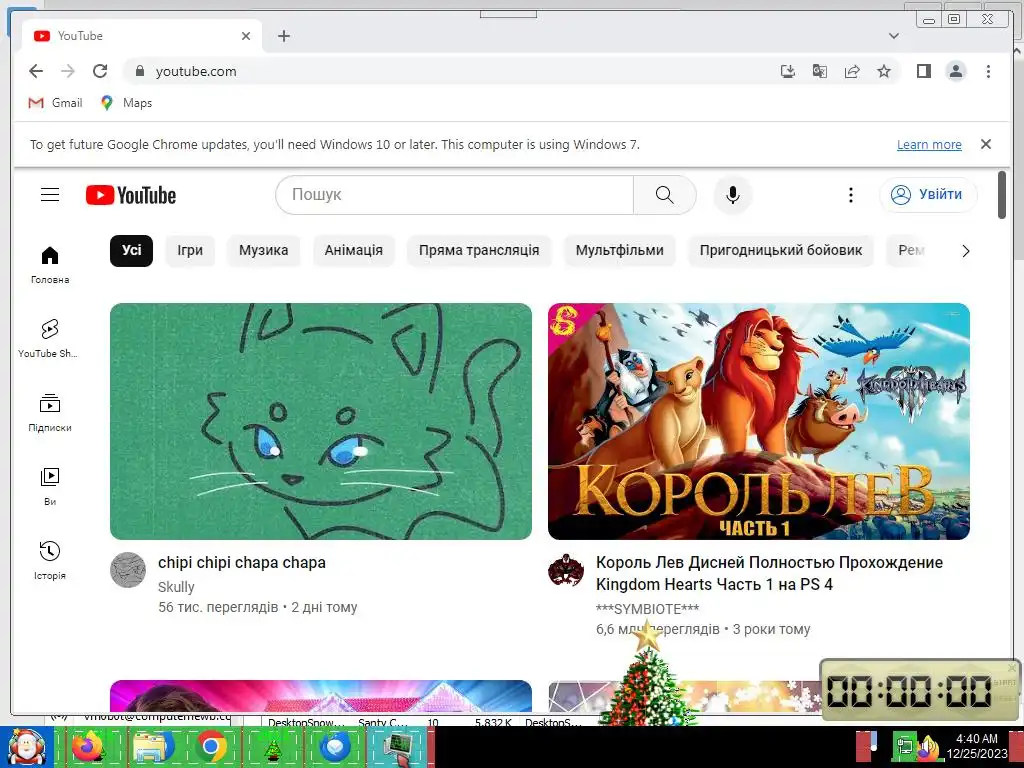Select the Ігри chip
Viewport: 1024px width, 768px height.
tap(190, 251)
